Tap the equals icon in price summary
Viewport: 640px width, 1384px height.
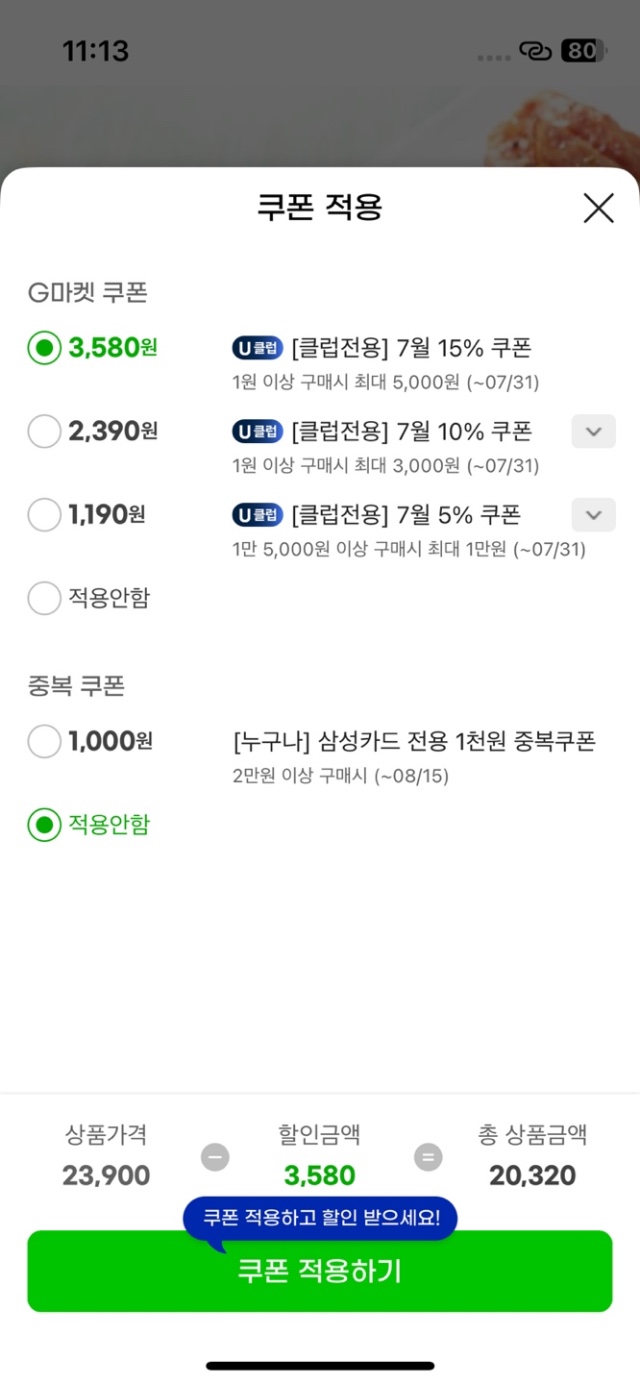coord(428,1157)
